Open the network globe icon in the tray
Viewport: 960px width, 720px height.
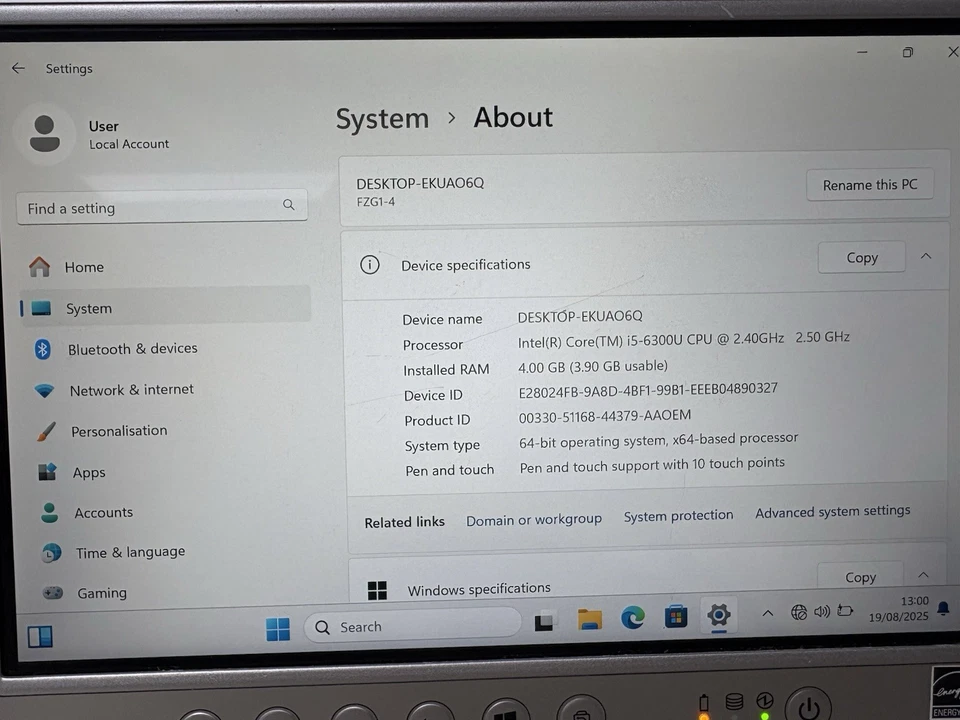797,611
